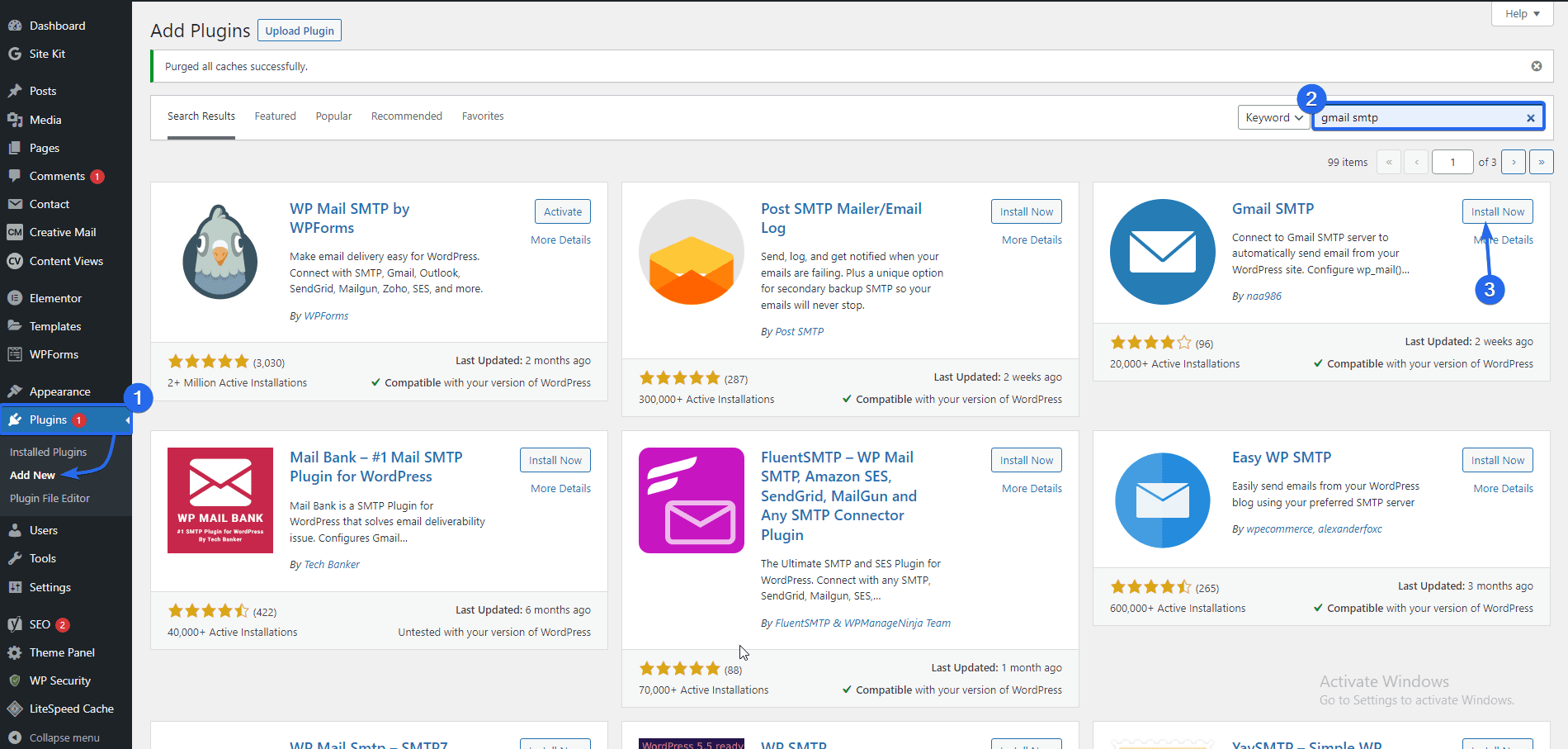The image size is (1568, 749).
Task: Click the WP Mail SMTP pigeon thumbnail
Action: [220, 252]
